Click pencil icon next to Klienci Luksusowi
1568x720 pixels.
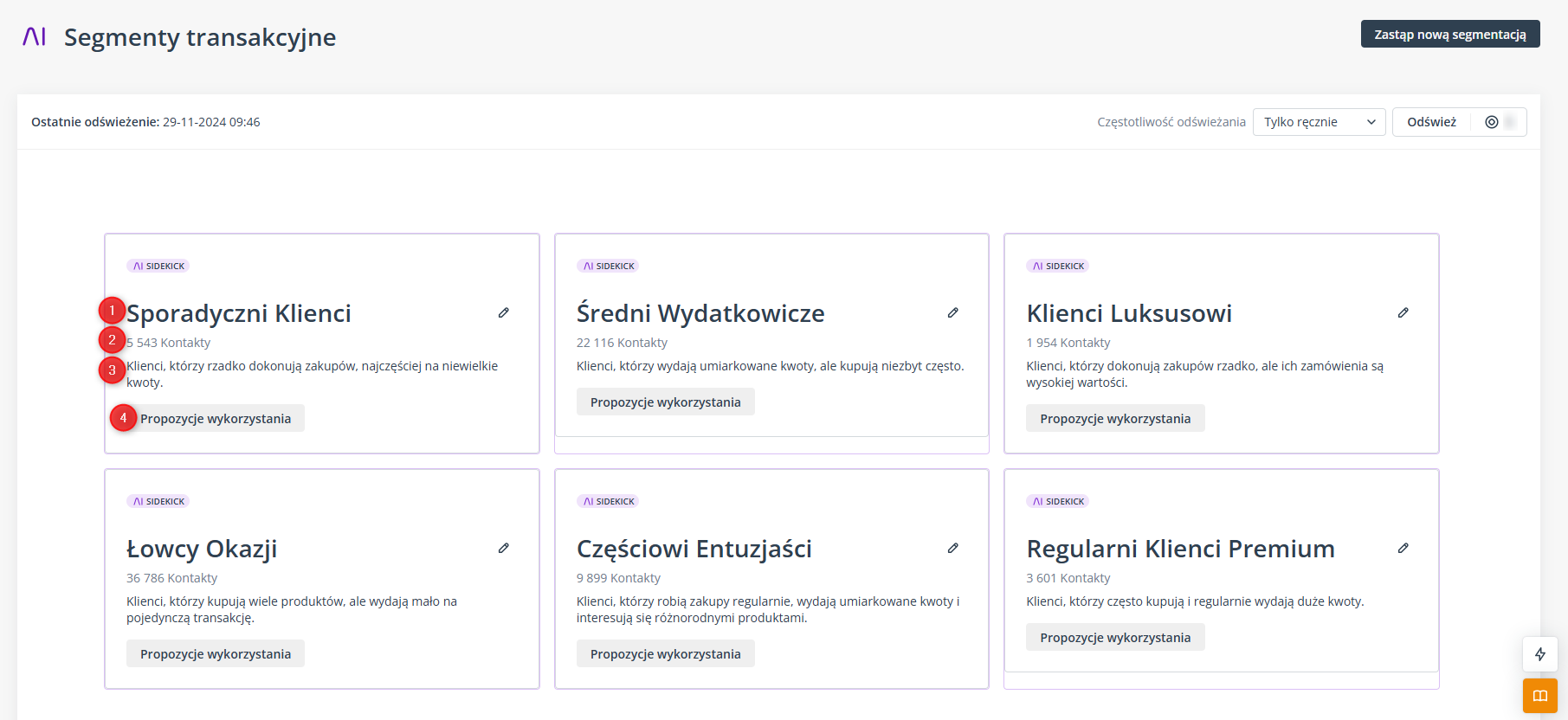[x=1403, y=312]
